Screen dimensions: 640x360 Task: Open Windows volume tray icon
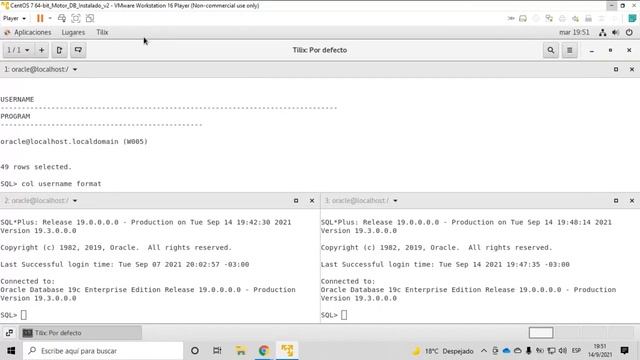coord(562,351)
